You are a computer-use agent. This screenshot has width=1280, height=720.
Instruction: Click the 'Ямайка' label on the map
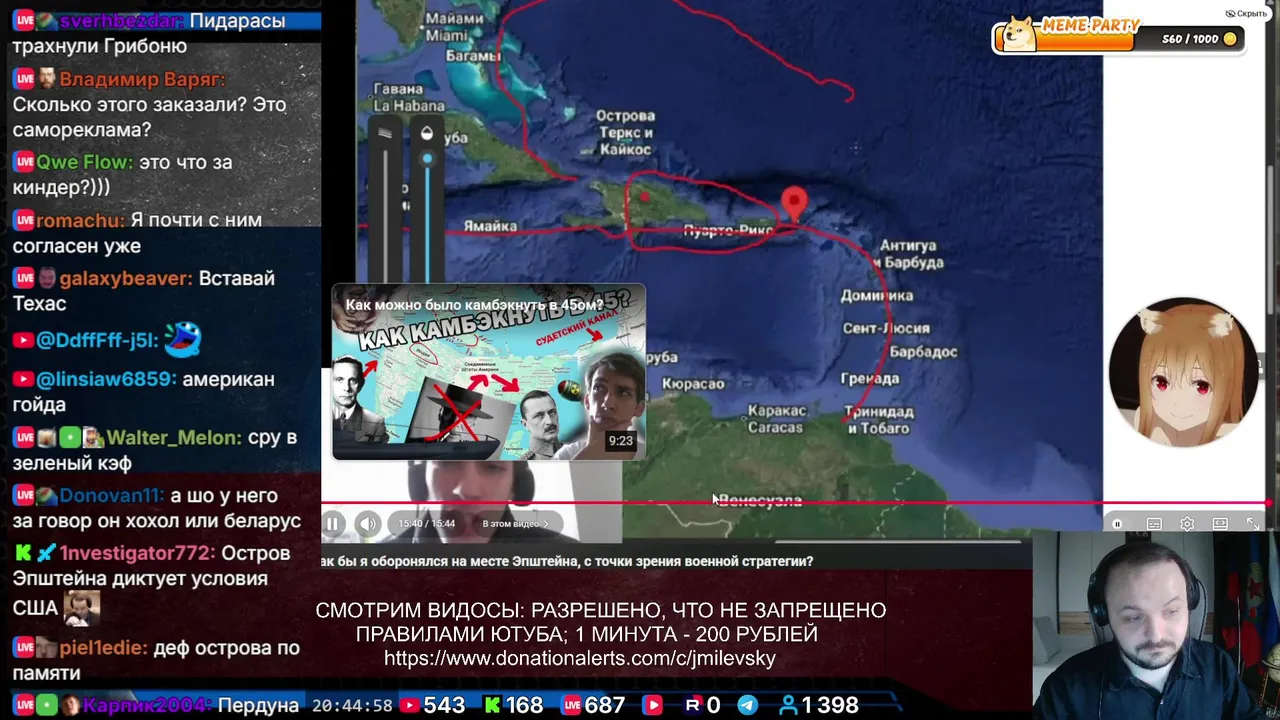pyautogui.click(x=490, y=227)
